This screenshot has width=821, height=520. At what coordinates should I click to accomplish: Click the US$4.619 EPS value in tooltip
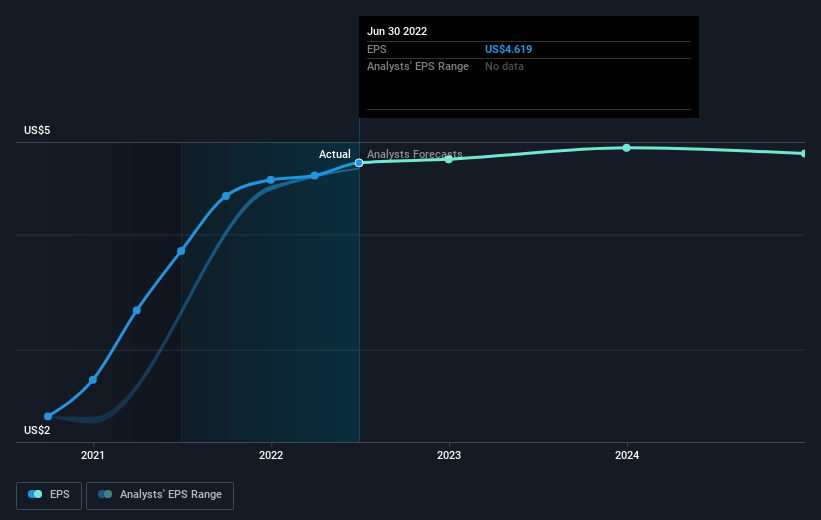pos(508,49)
